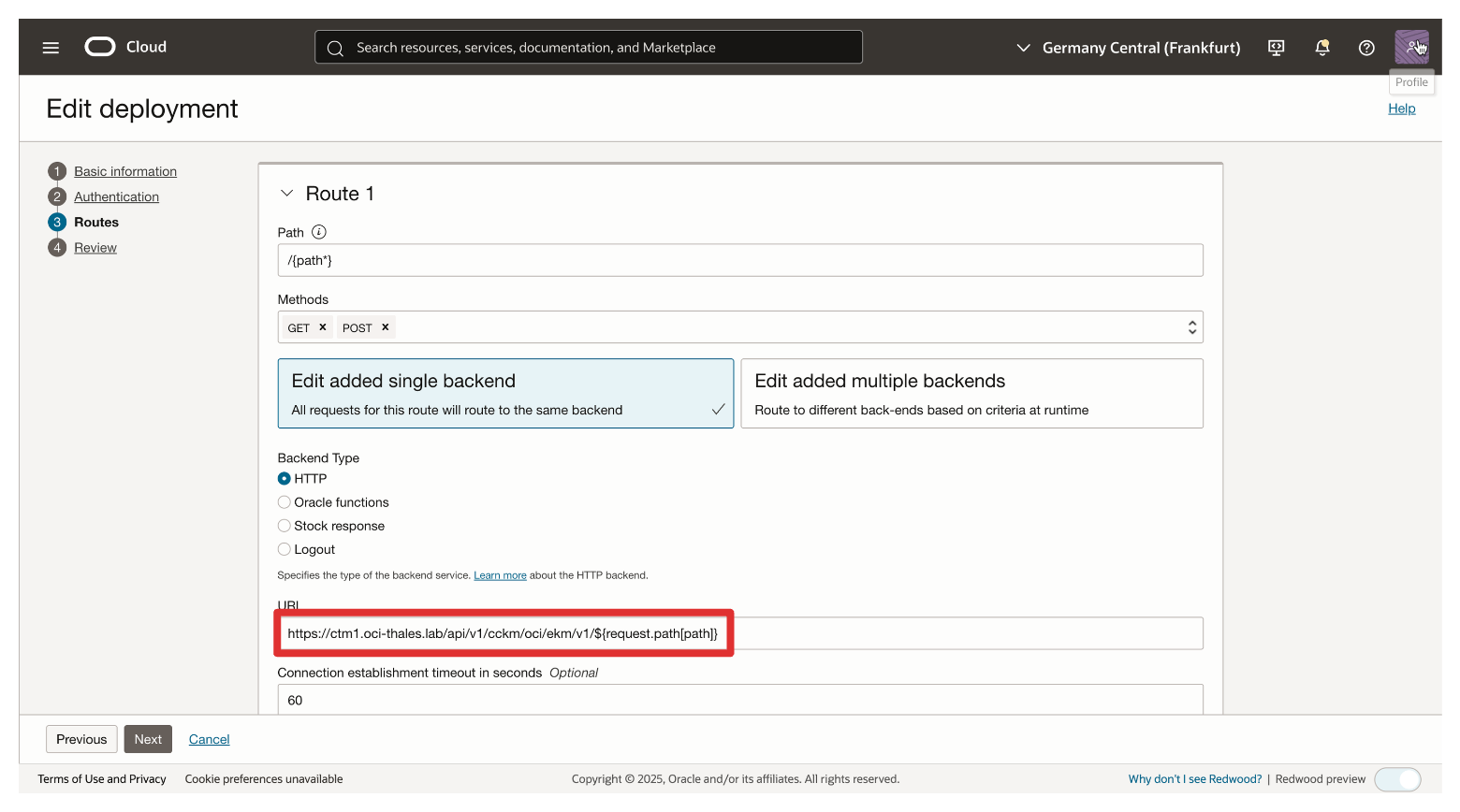This screenshot has height=812, width=1460.
Task: Open the Germany Central region selector
Action: [1129, 48]
